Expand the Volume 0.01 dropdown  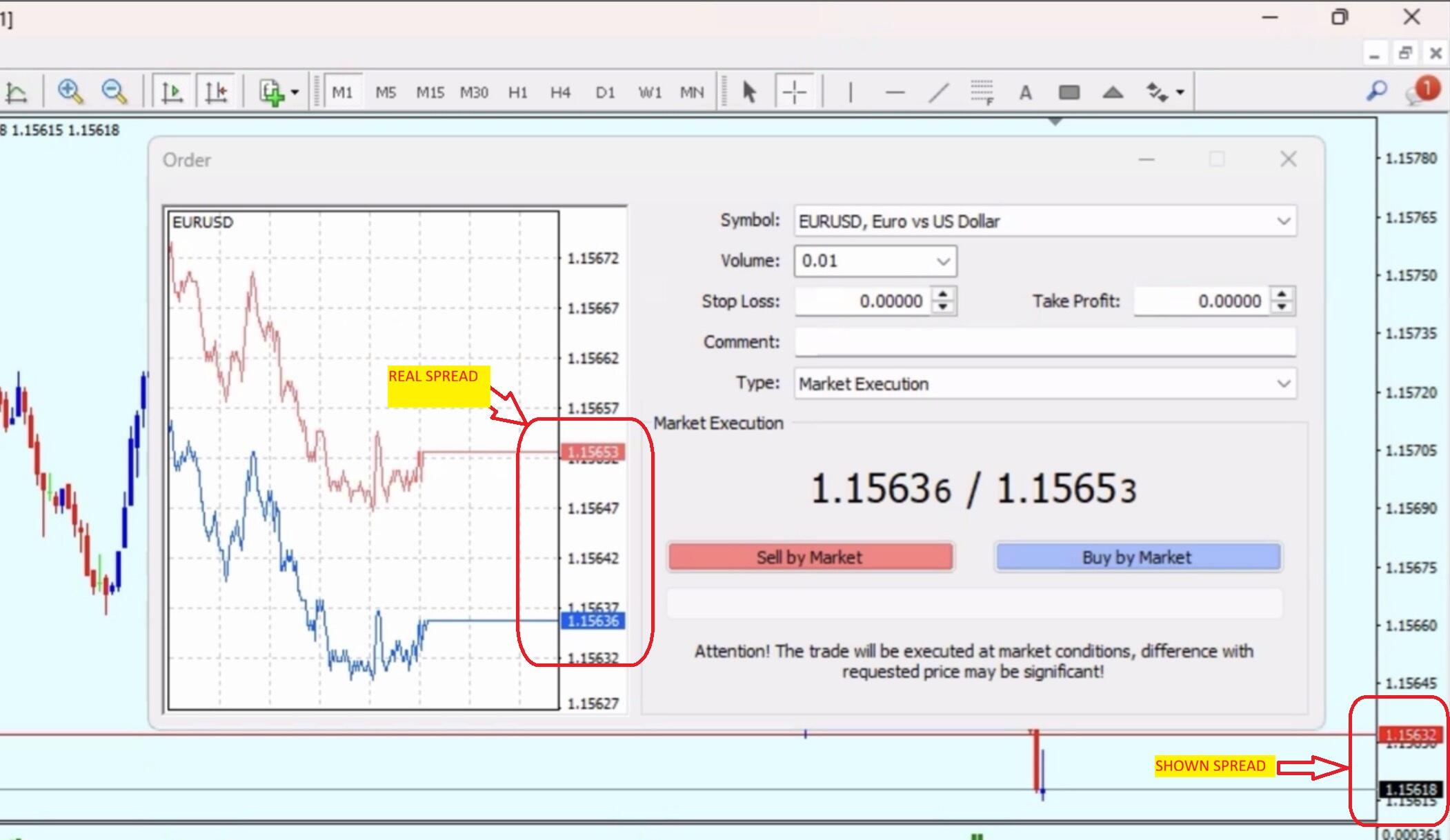(x=943, y=261)
